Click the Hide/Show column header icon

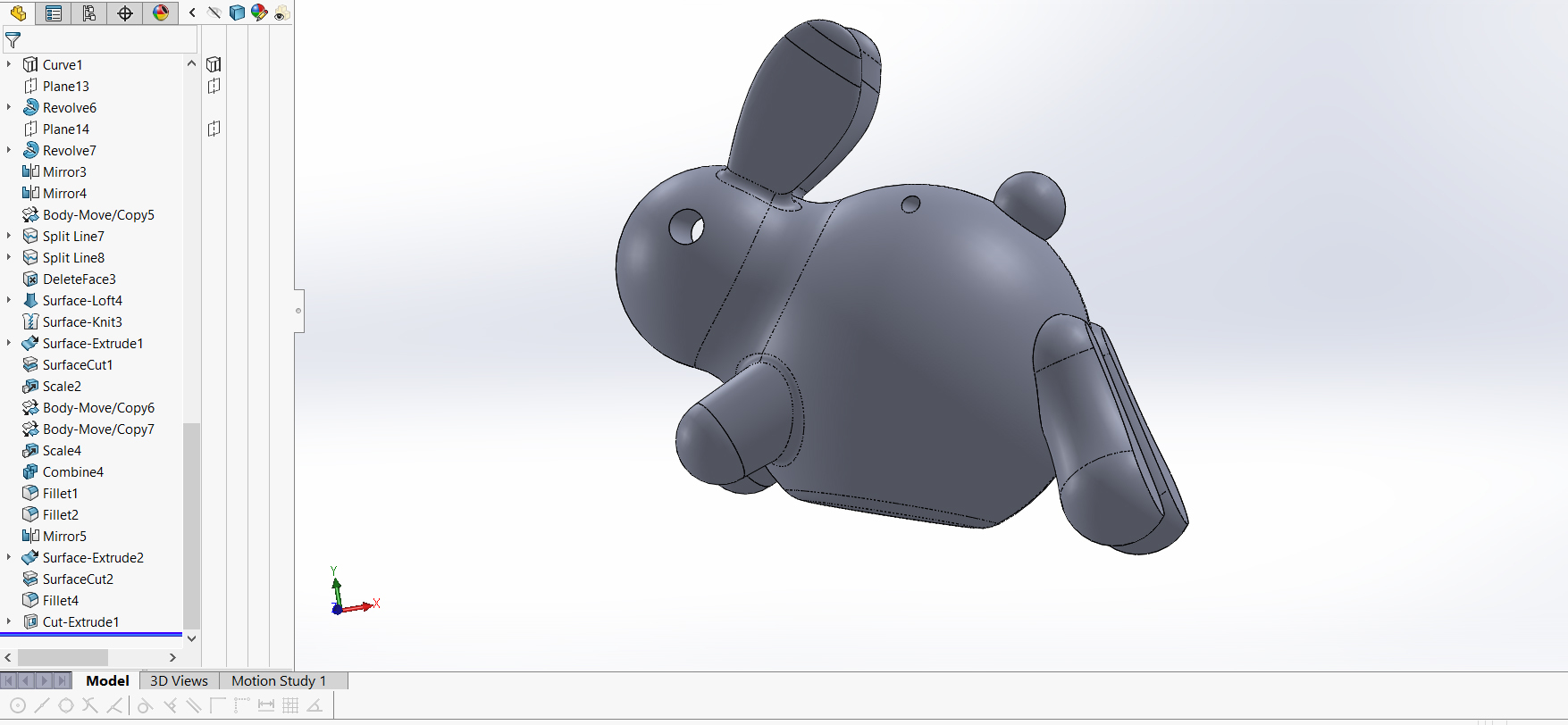coord(214,12)
